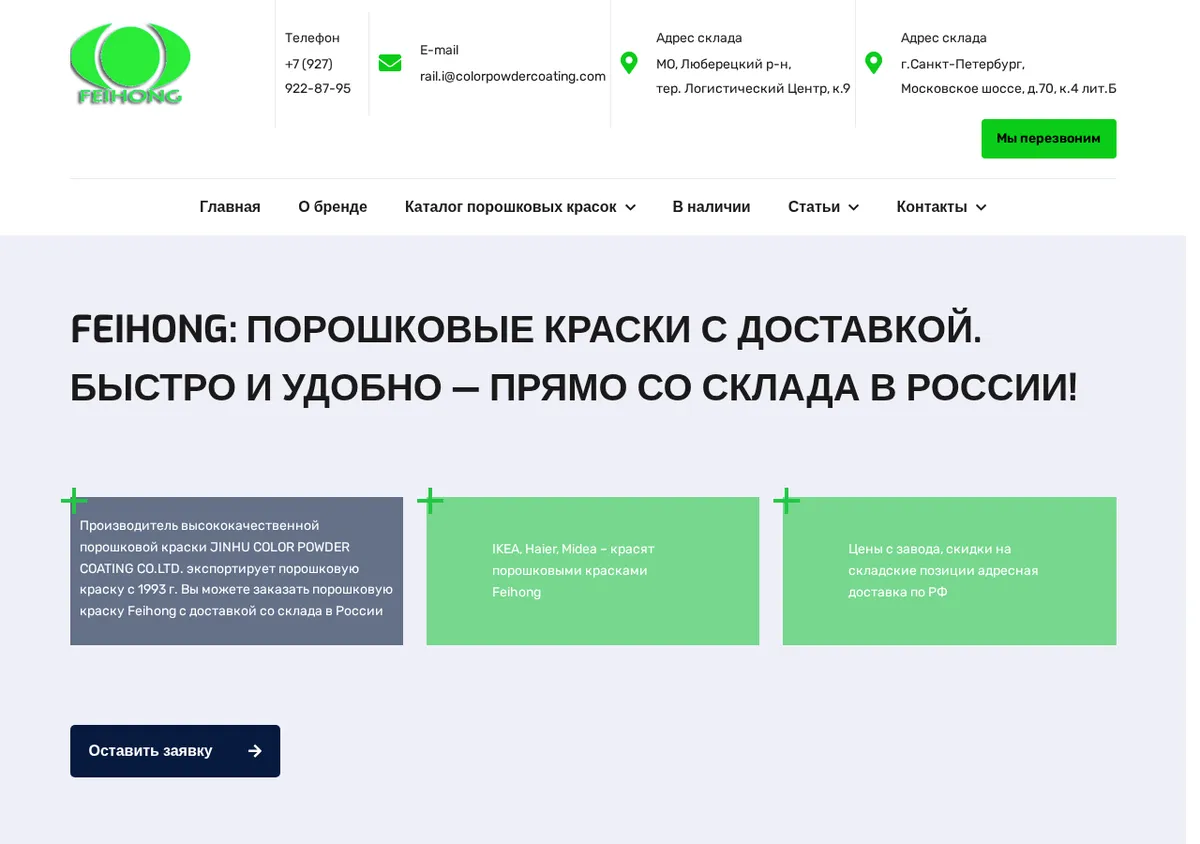Open the О бренде menu item
1200x844 pixels.
(x=333, y=207)
